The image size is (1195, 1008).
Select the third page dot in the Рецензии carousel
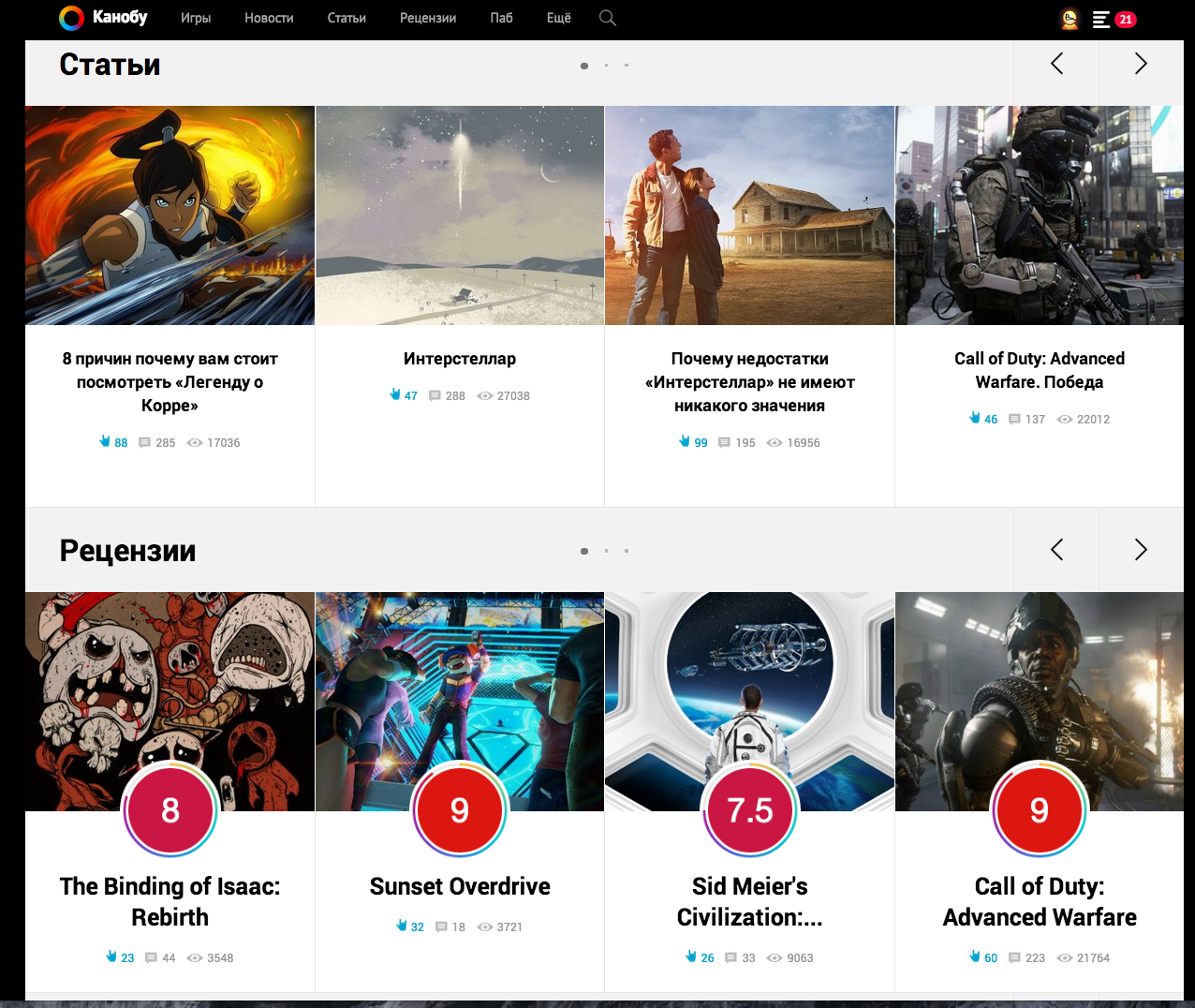tap(627, 551)
